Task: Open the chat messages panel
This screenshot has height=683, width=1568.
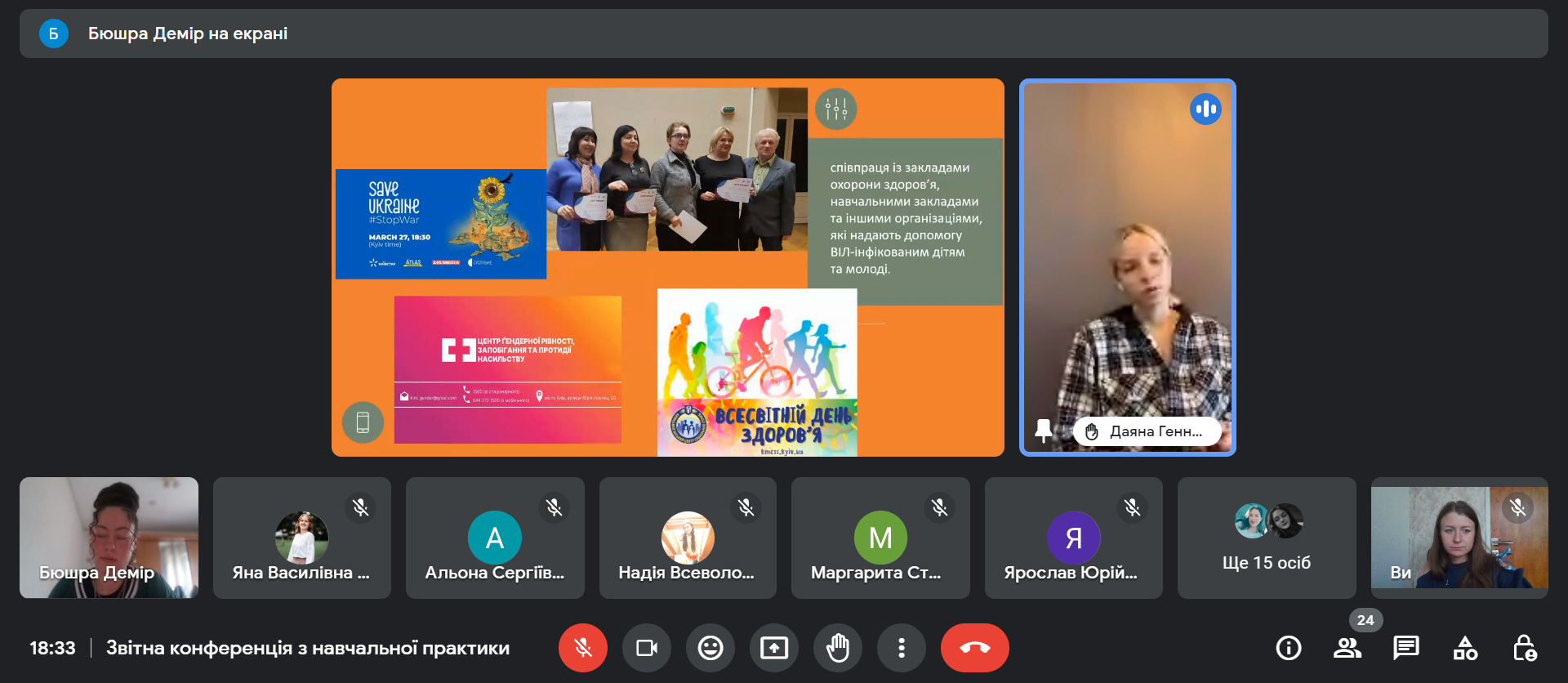Action: 1405,648
